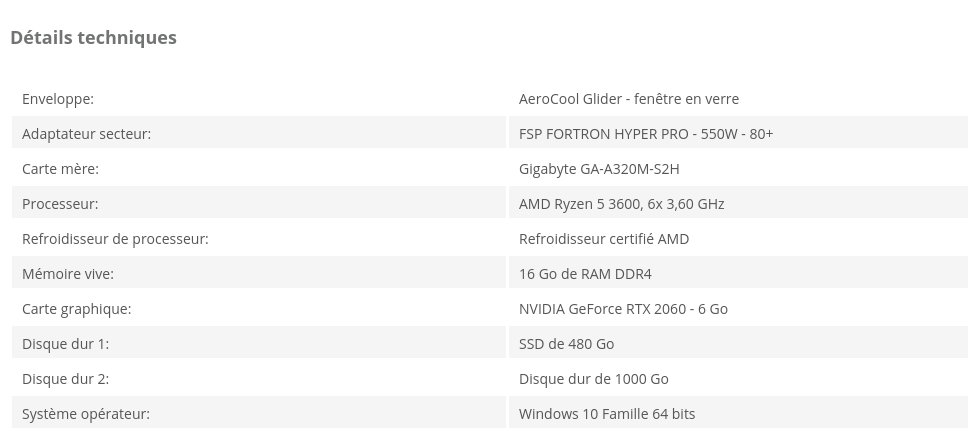Viewport: 968px width, 442px height.
Task: Select the "Mémoire vive:" row label
Action: (x=68, y=274)
